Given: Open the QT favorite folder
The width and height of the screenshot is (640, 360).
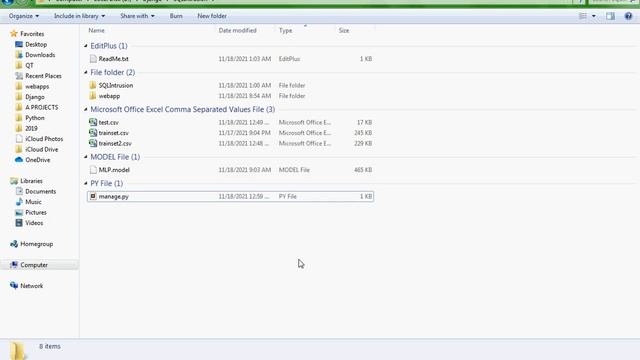Looking at the screenshot, I should tap(29, 65).
